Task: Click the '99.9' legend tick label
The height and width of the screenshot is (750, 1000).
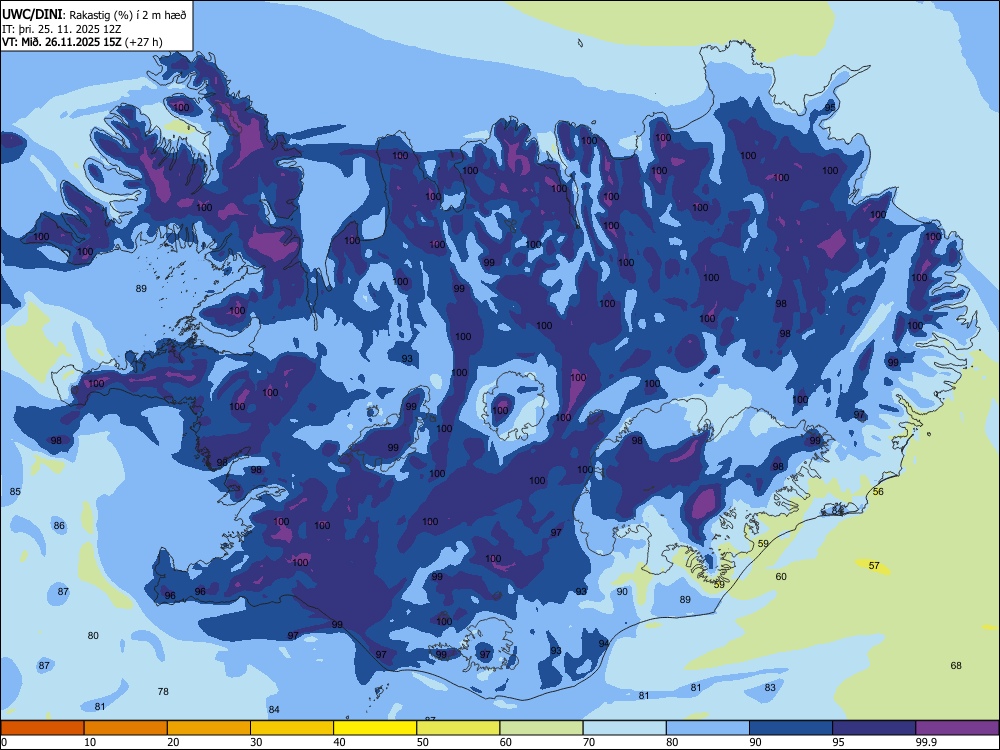Action: (926, 742)
